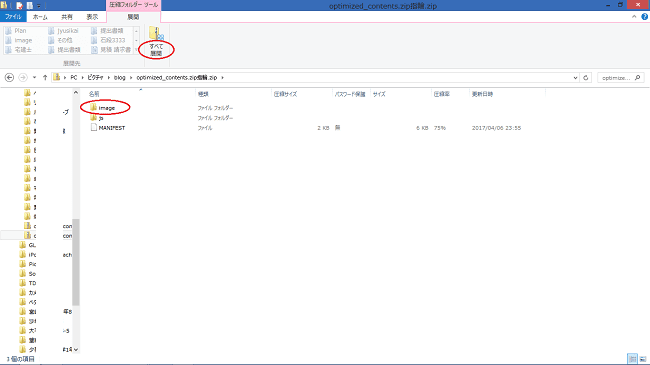Image resolution: width=650 pixels, height=365 pixels.
Task: Sort by サイズ column header
Action: [x=379, y=94]
